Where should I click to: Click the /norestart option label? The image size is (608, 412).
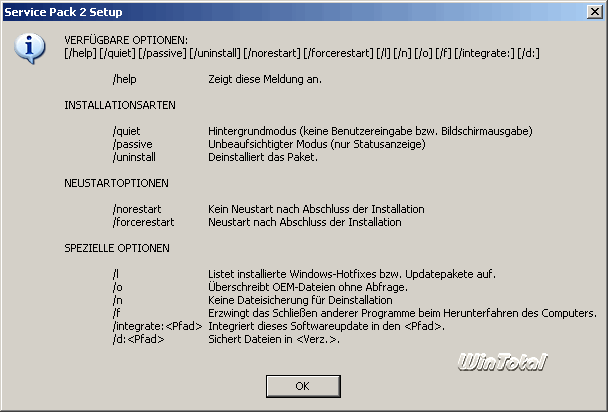[x=137, y=209]
